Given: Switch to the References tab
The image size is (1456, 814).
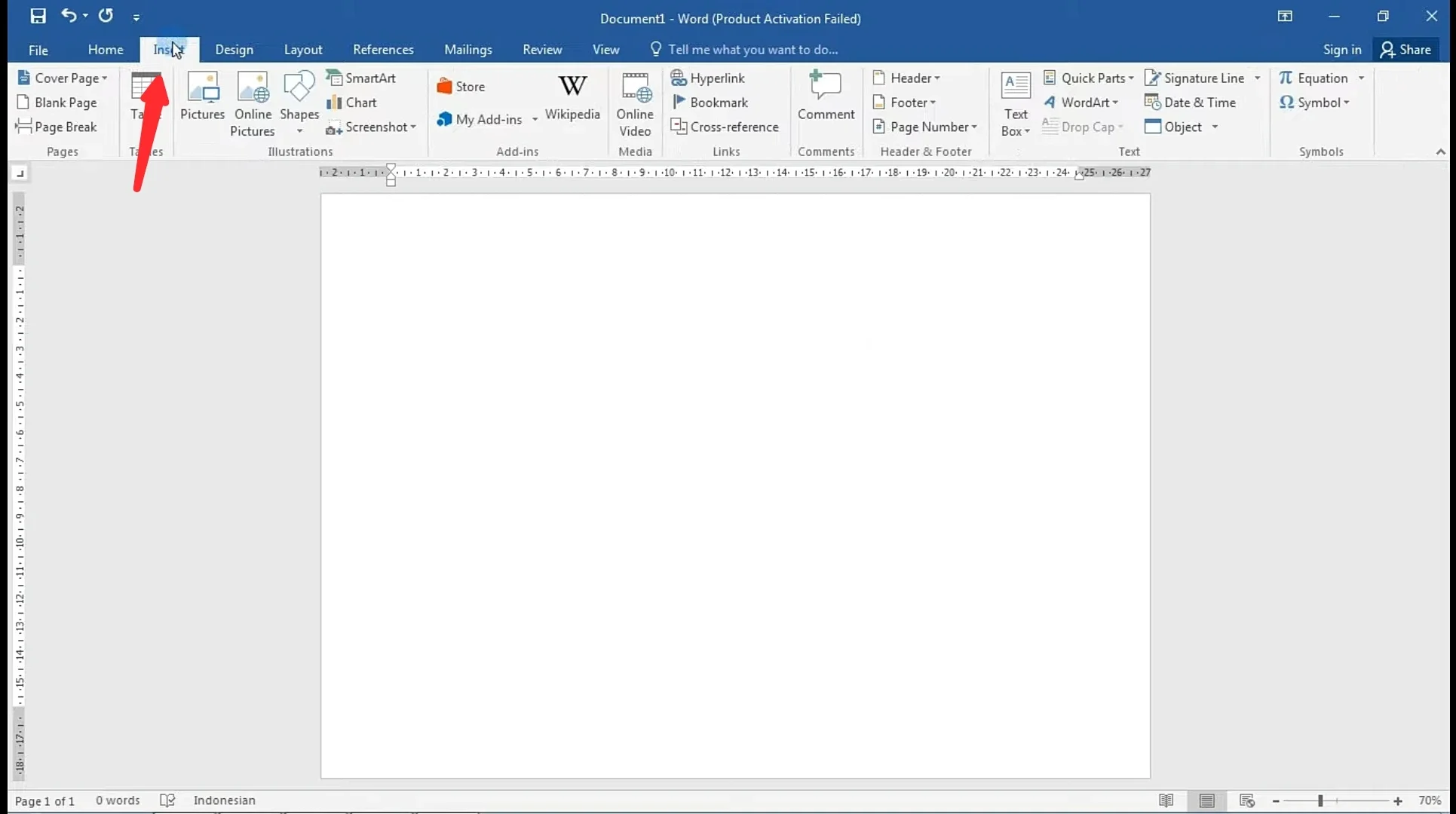Looking at the screenshot, I should click(x=383, y=50).
